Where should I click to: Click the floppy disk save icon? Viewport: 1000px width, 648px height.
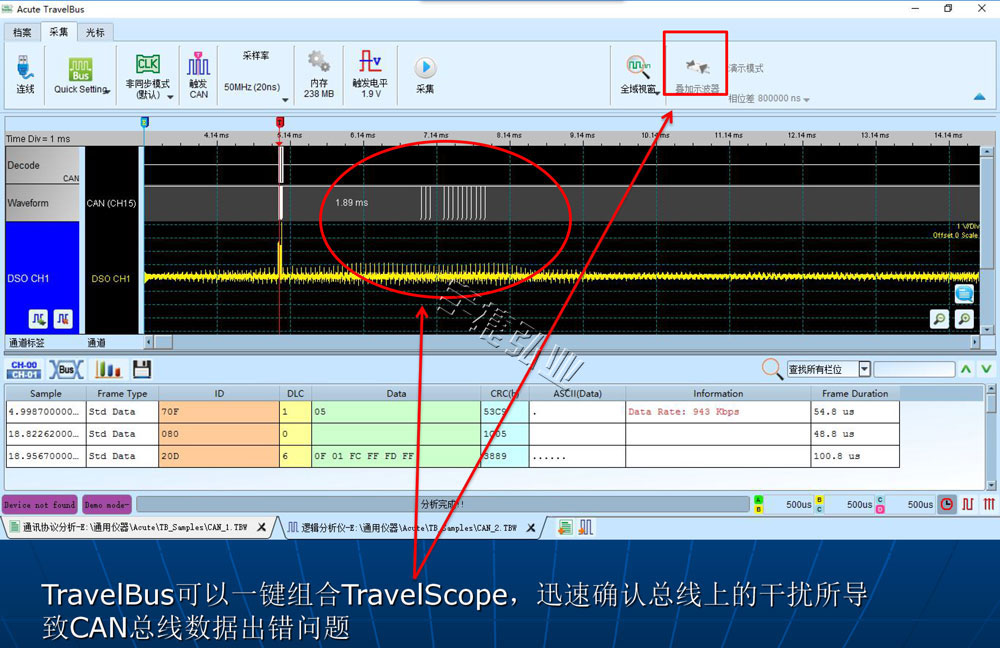click(x=142, y=369)
